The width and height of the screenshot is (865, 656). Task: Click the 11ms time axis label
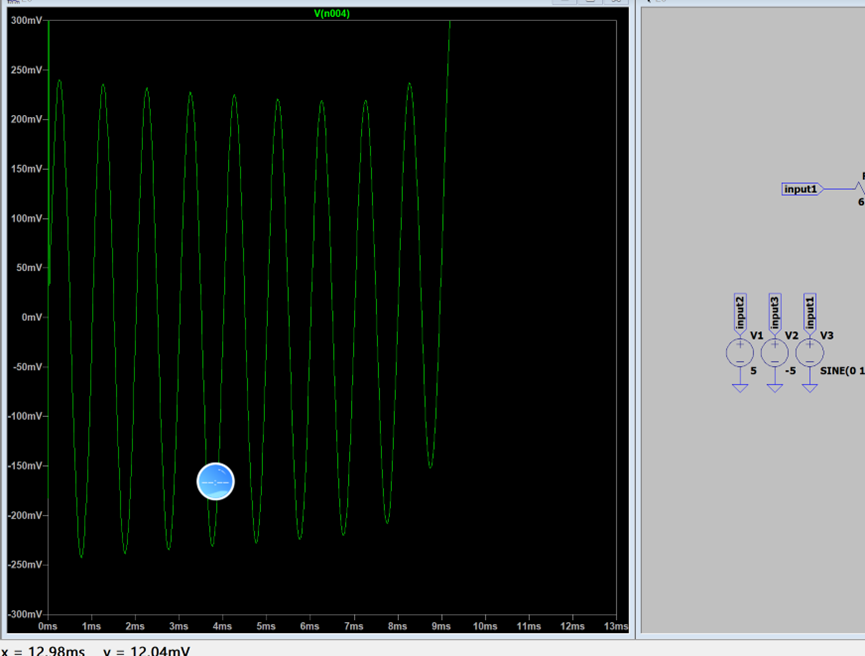pyautogui.click(x=528, y=626)
